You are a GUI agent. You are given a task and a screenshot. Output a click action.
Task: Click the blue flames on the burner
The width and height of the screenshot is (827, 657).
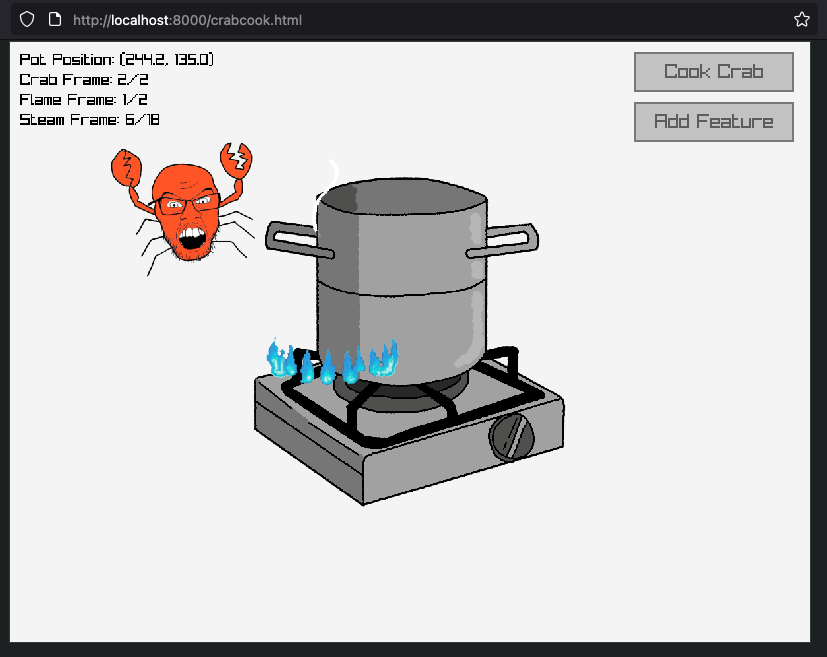[x=332, y=361]
